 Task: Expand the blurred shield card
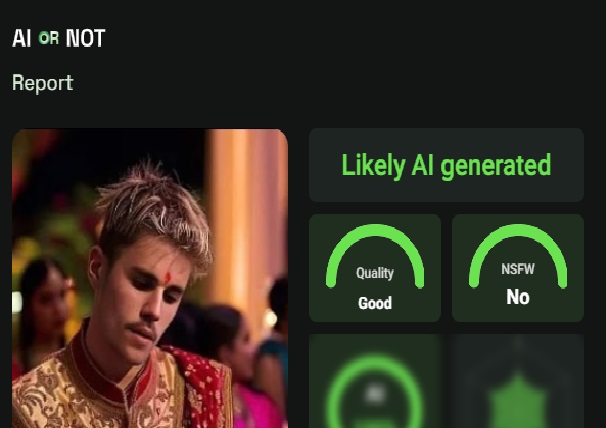518,381
